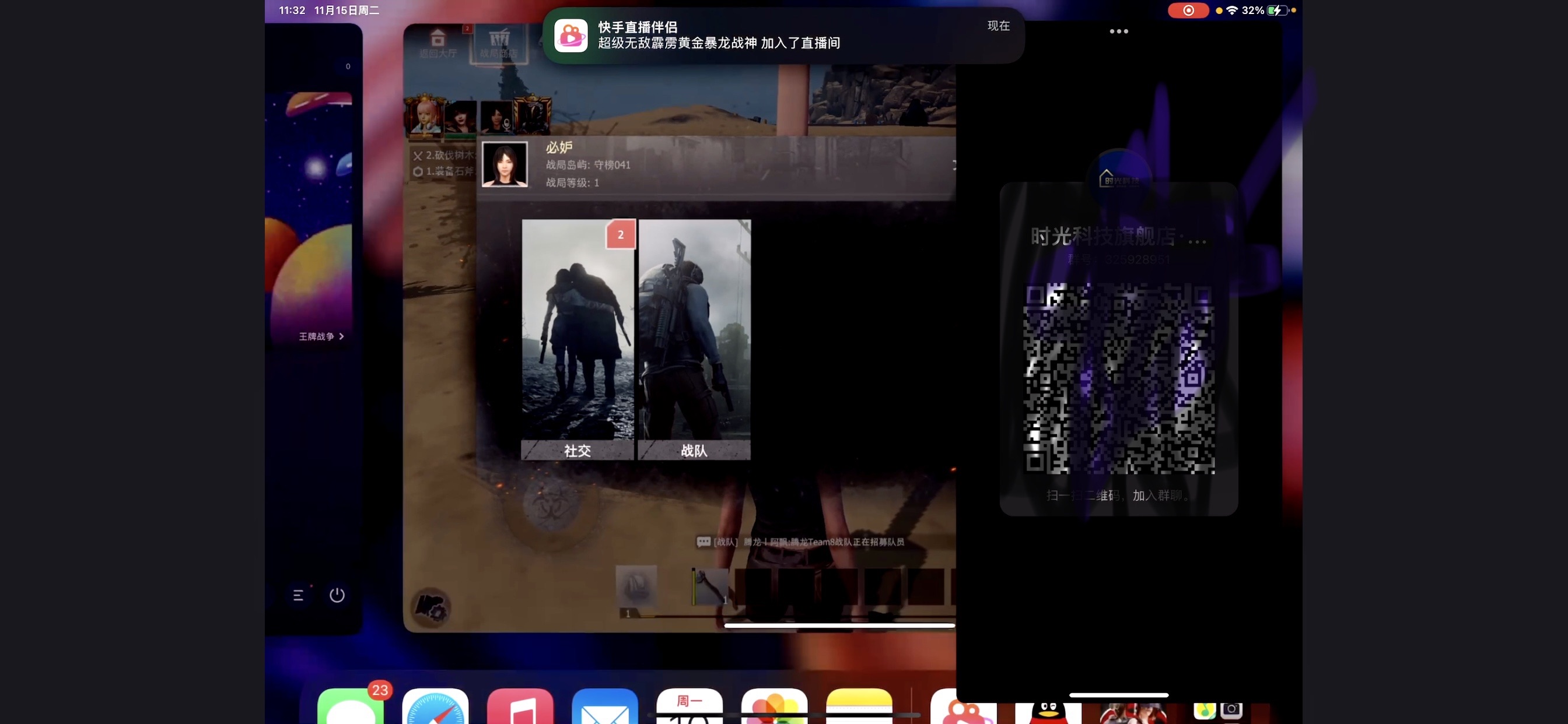Tap the power icon in left app card
The height and width of the screenshot is (724, 1568).
click(x=337, y=595)
